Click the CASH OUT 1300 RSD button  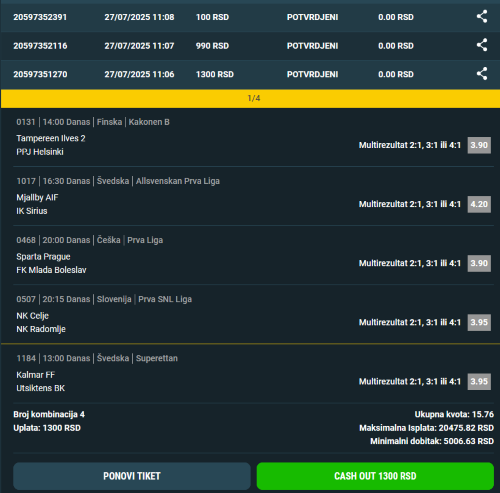coord(375,476)
